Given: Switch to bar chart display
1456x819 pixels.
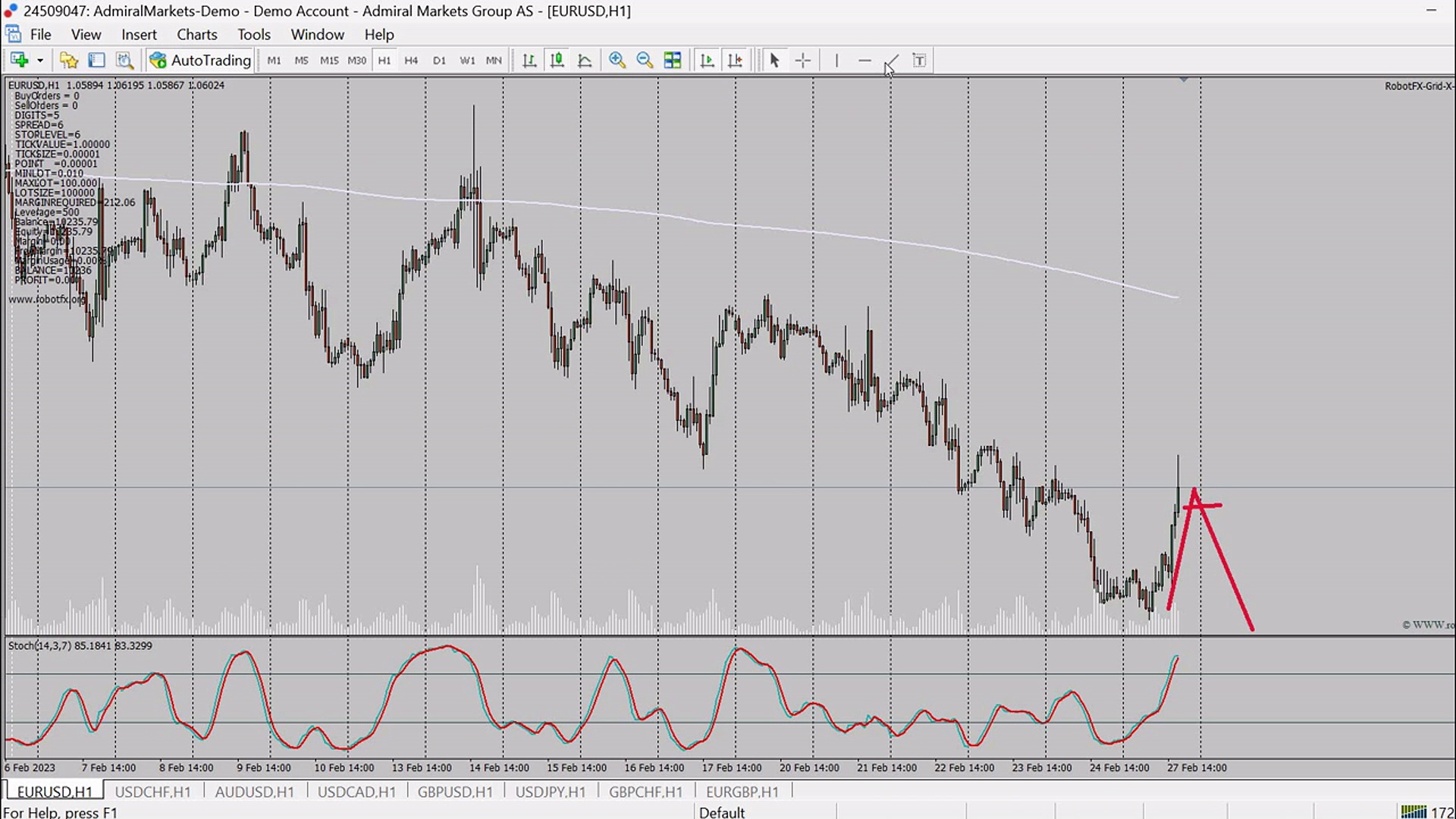Looking at the screenshot, I should tap(529, 60).
